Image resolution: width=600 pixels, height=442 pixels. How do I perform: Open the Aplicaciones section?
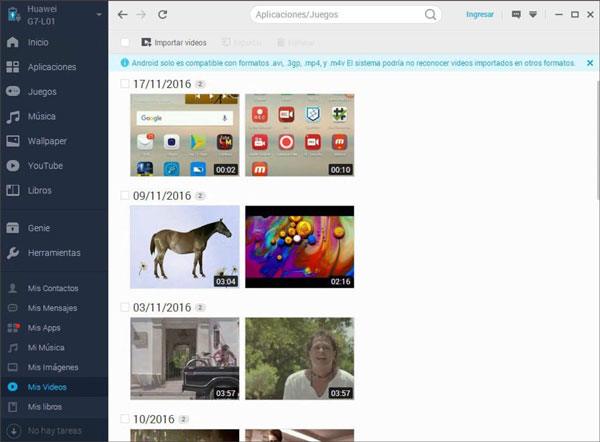point(41,67)
